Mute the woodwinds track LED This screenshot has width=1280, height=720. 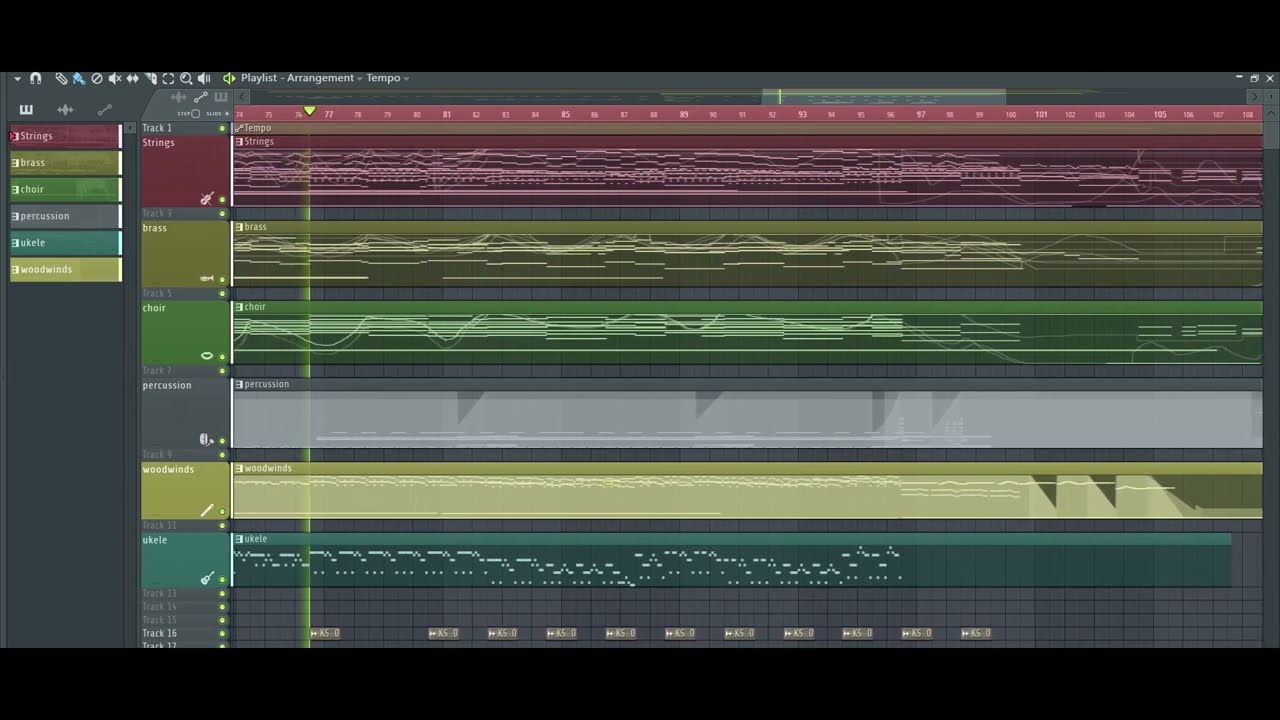222,512
